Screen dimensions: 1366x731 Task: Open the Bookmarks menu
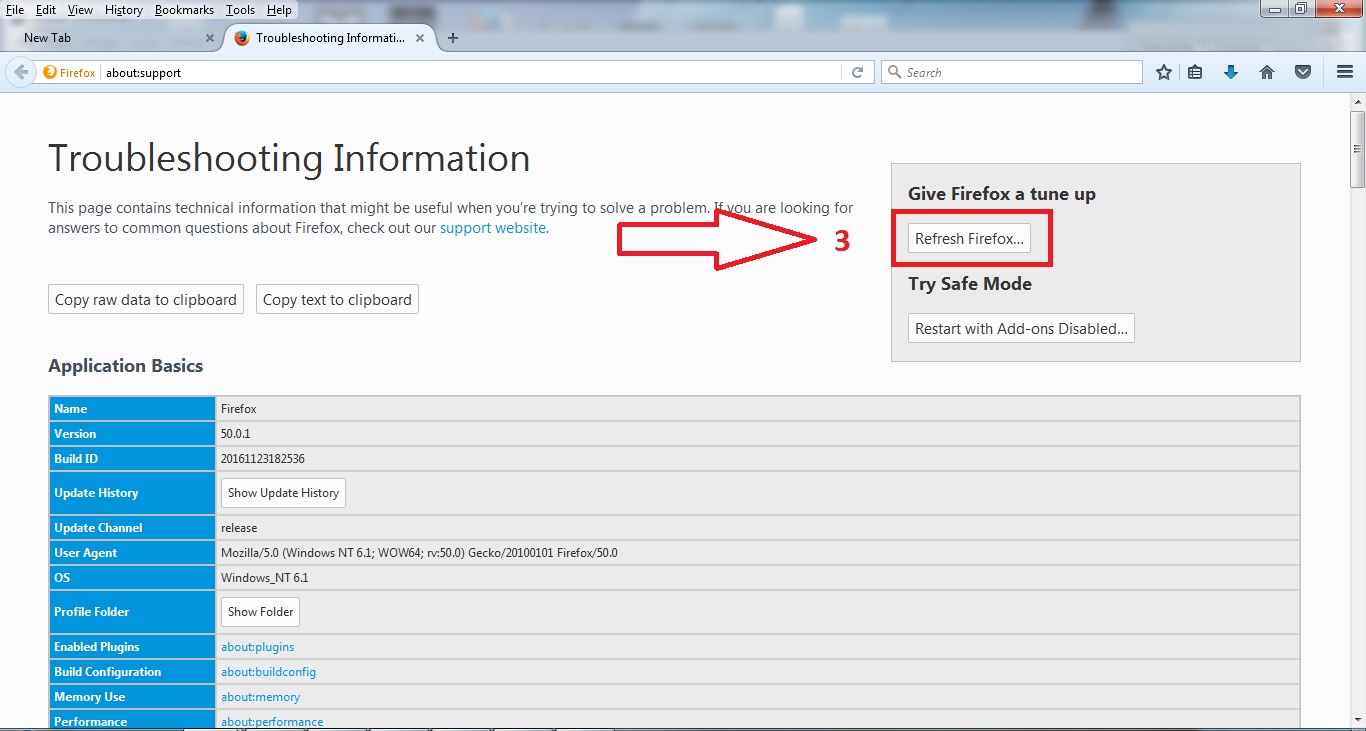click(x=184, y=10)
